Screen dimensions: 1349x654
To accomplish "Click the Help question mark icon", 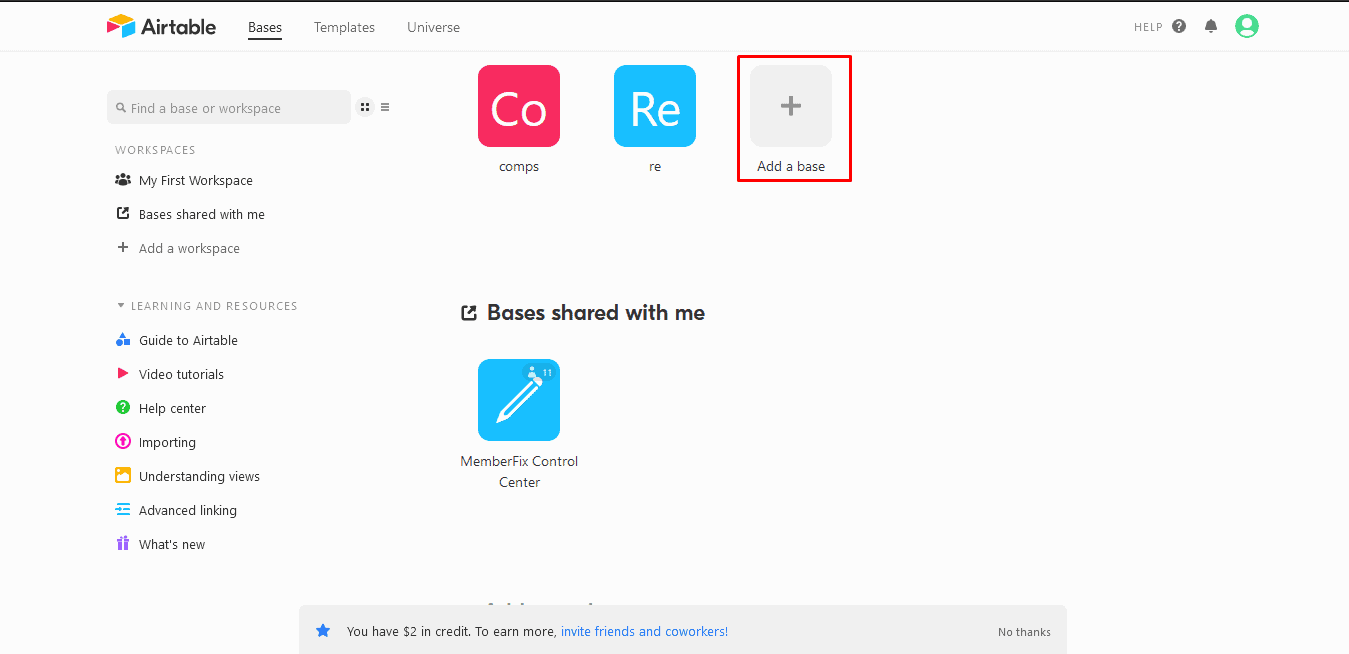I will pos(1179,27).
